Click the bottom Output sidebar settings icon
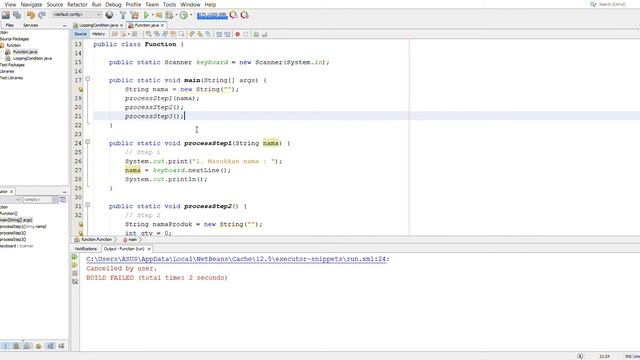640x360 pixels. tap(75, 282)
